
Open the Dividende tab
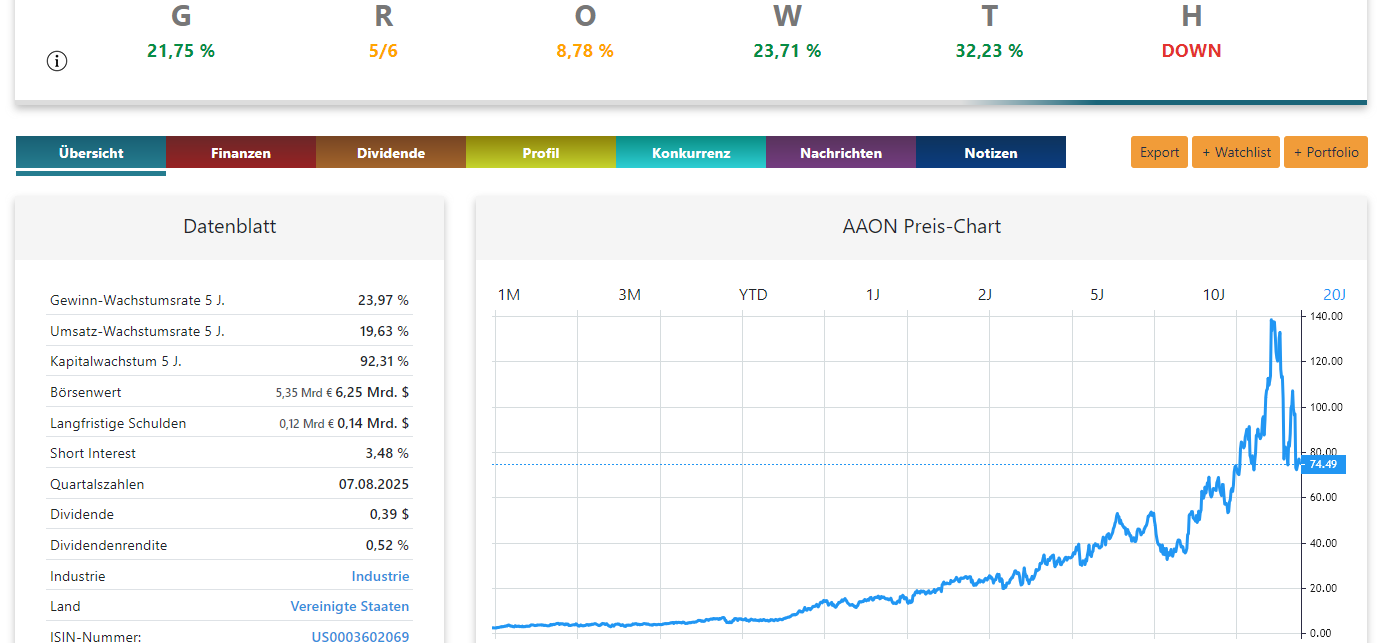(391, 153)
